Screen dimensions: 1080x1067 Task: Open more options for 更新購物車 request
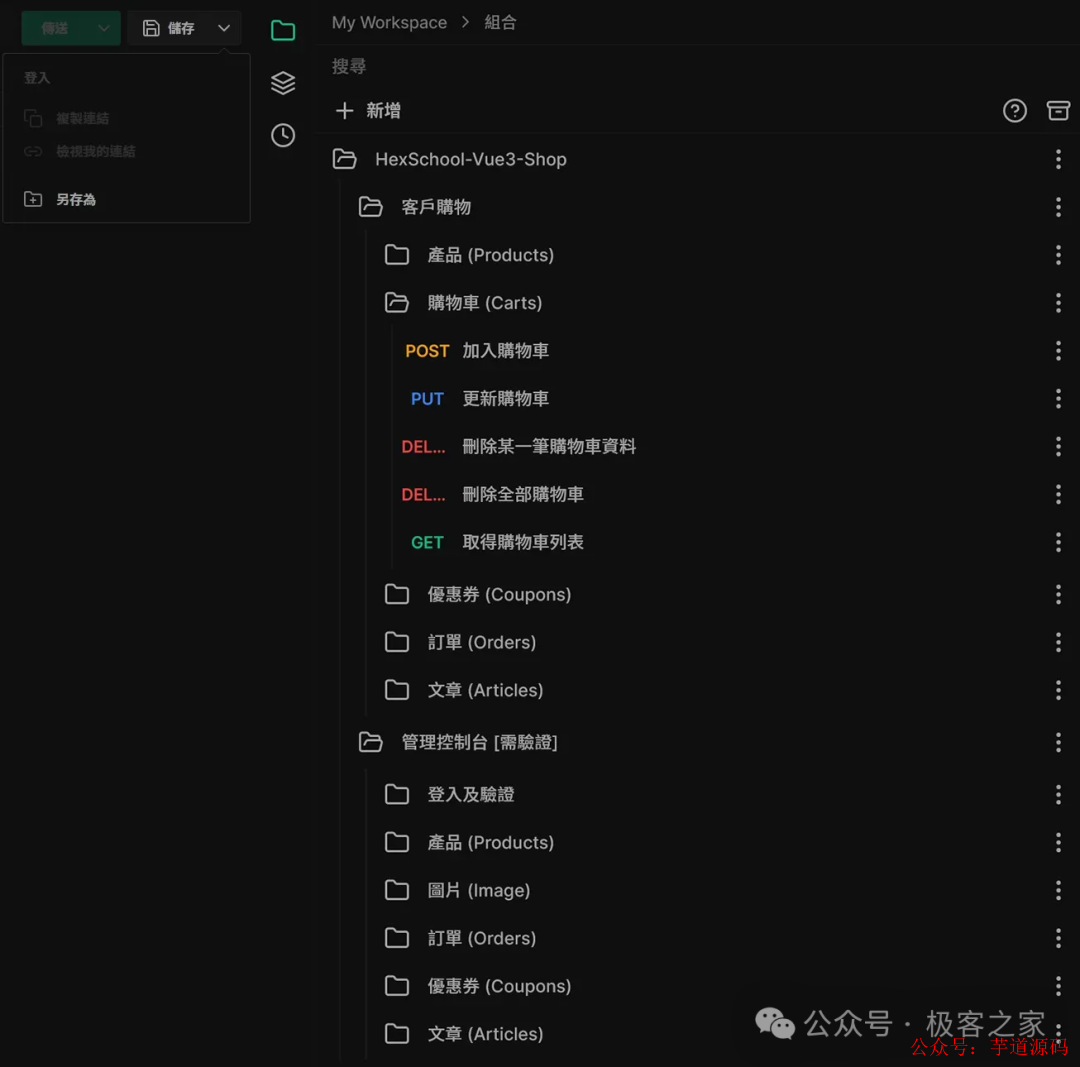coord(1058,398)
